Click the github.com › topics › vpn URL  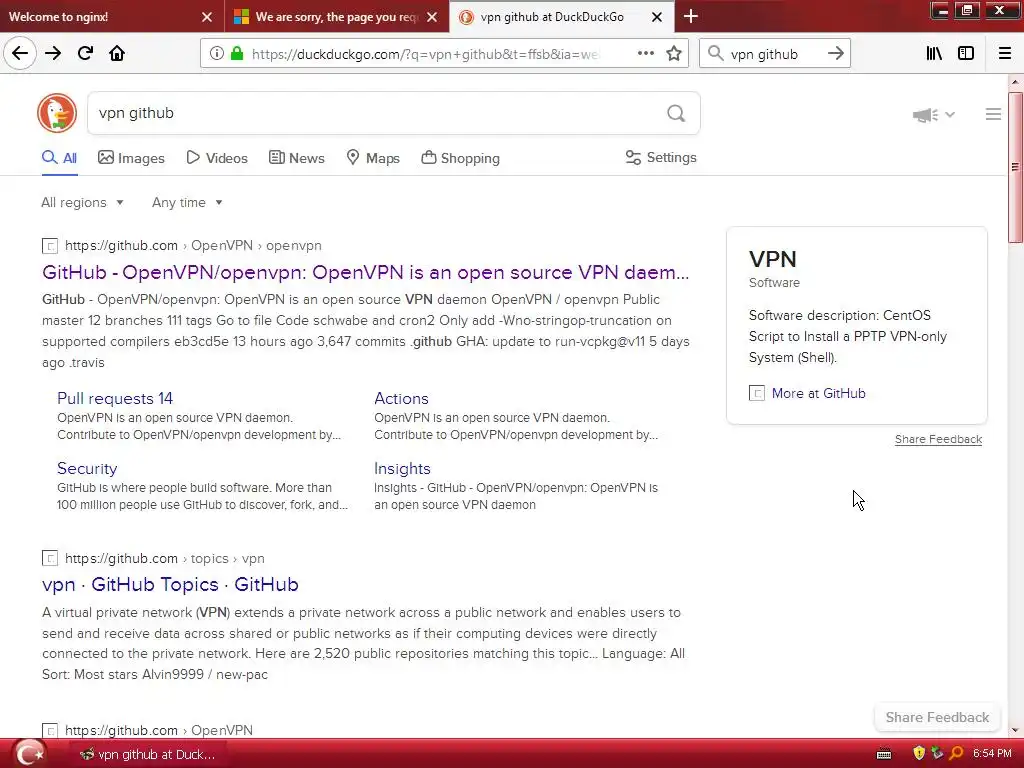165,558
